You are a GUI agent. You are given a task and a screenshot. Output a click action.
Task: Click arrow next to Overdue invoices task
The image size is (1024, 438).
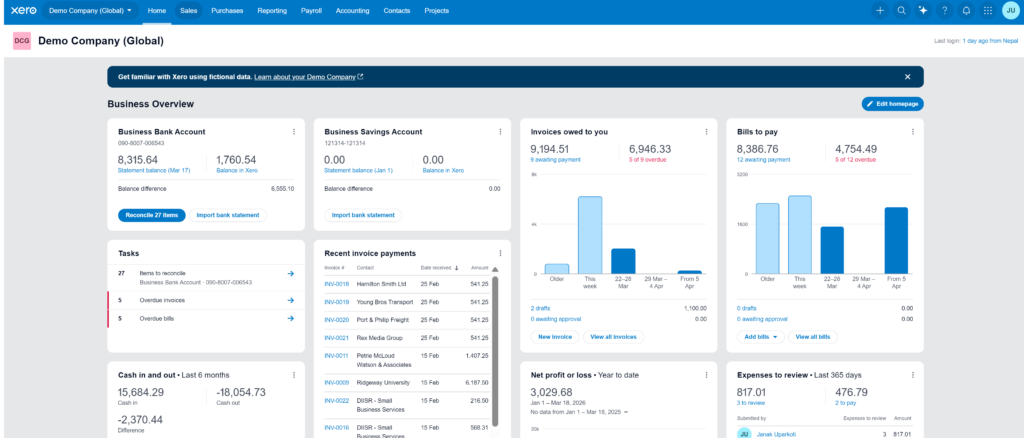(290, 299)
